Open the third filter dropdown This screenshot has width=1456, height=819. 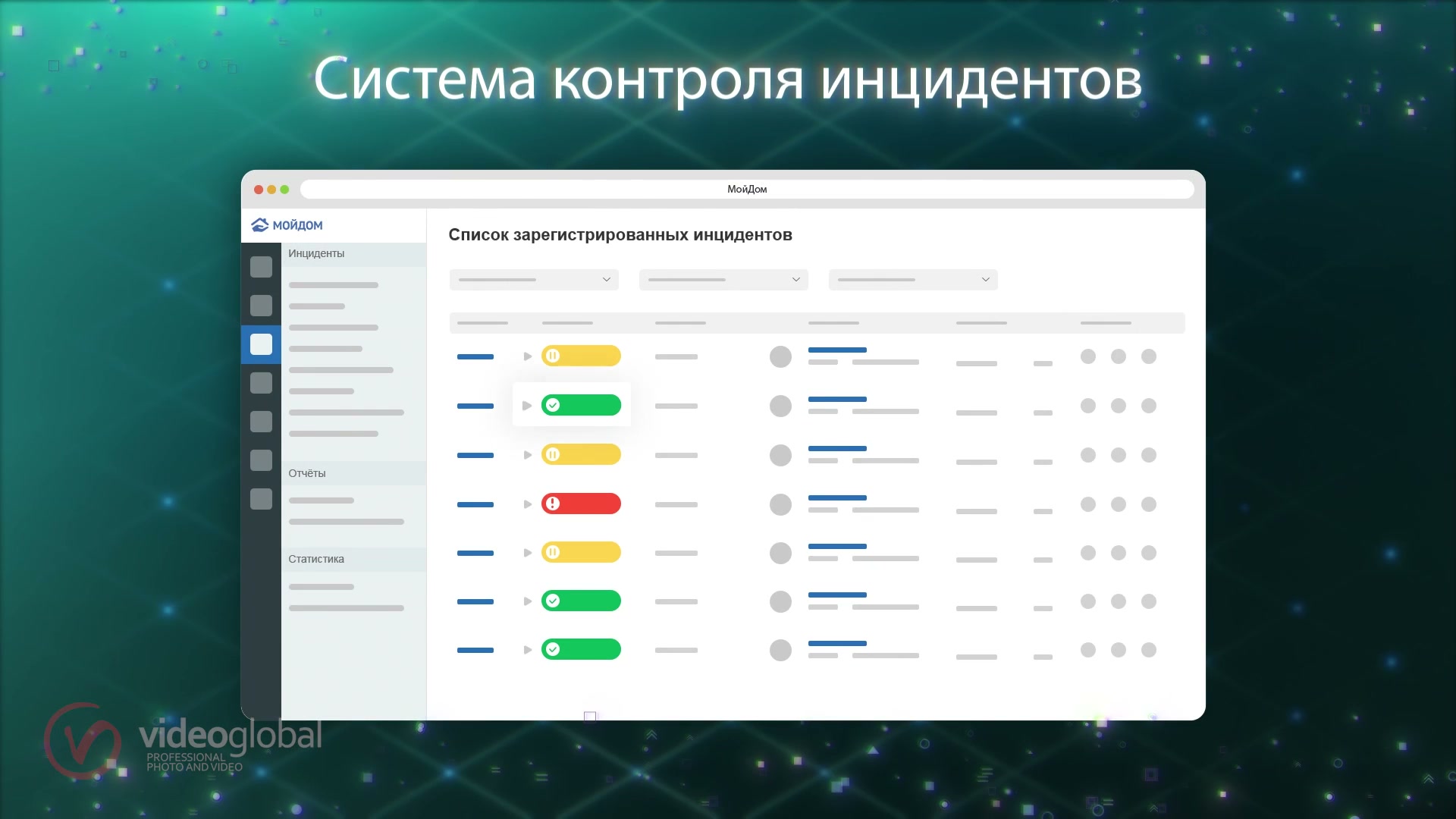point(913,280)
